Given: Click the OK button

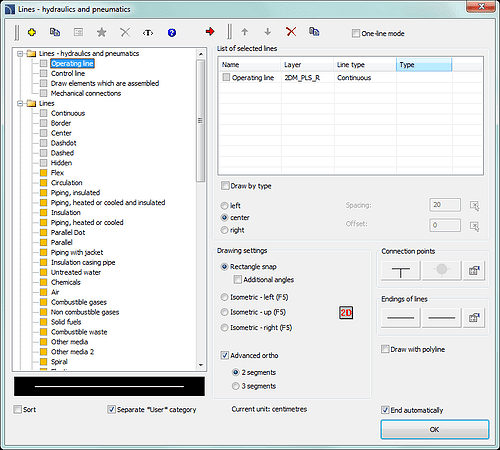Looking at the screenshot, I should point(435,429).
